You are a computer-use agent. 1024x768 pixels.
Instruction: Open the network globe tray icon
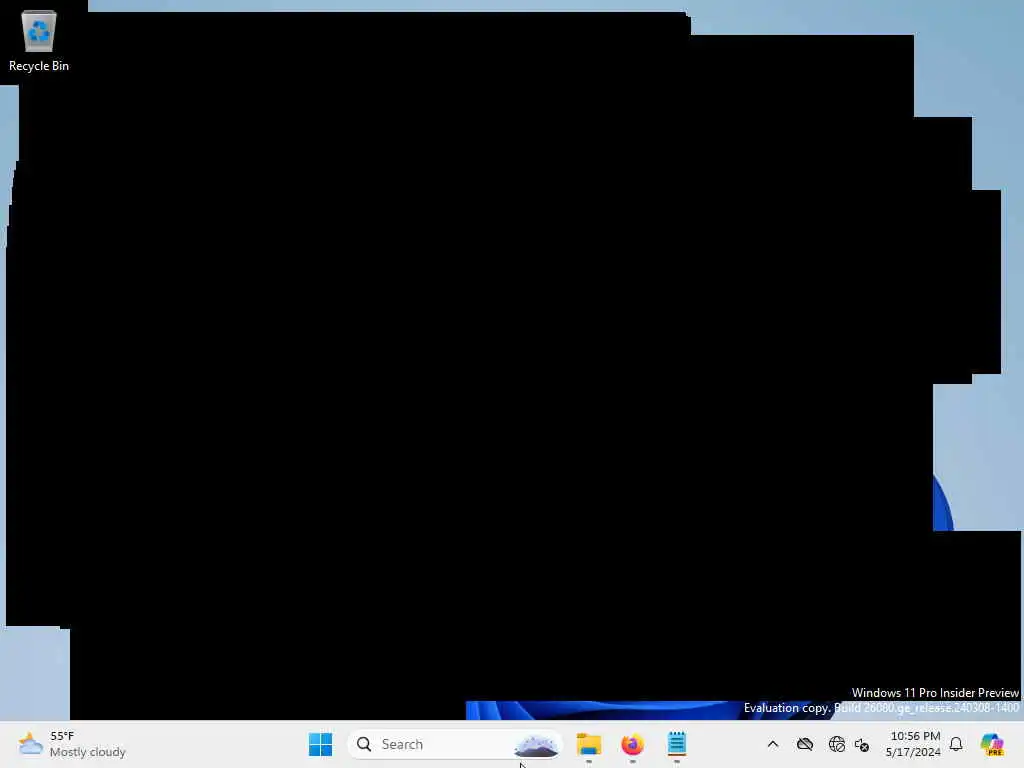pos(836,744)
